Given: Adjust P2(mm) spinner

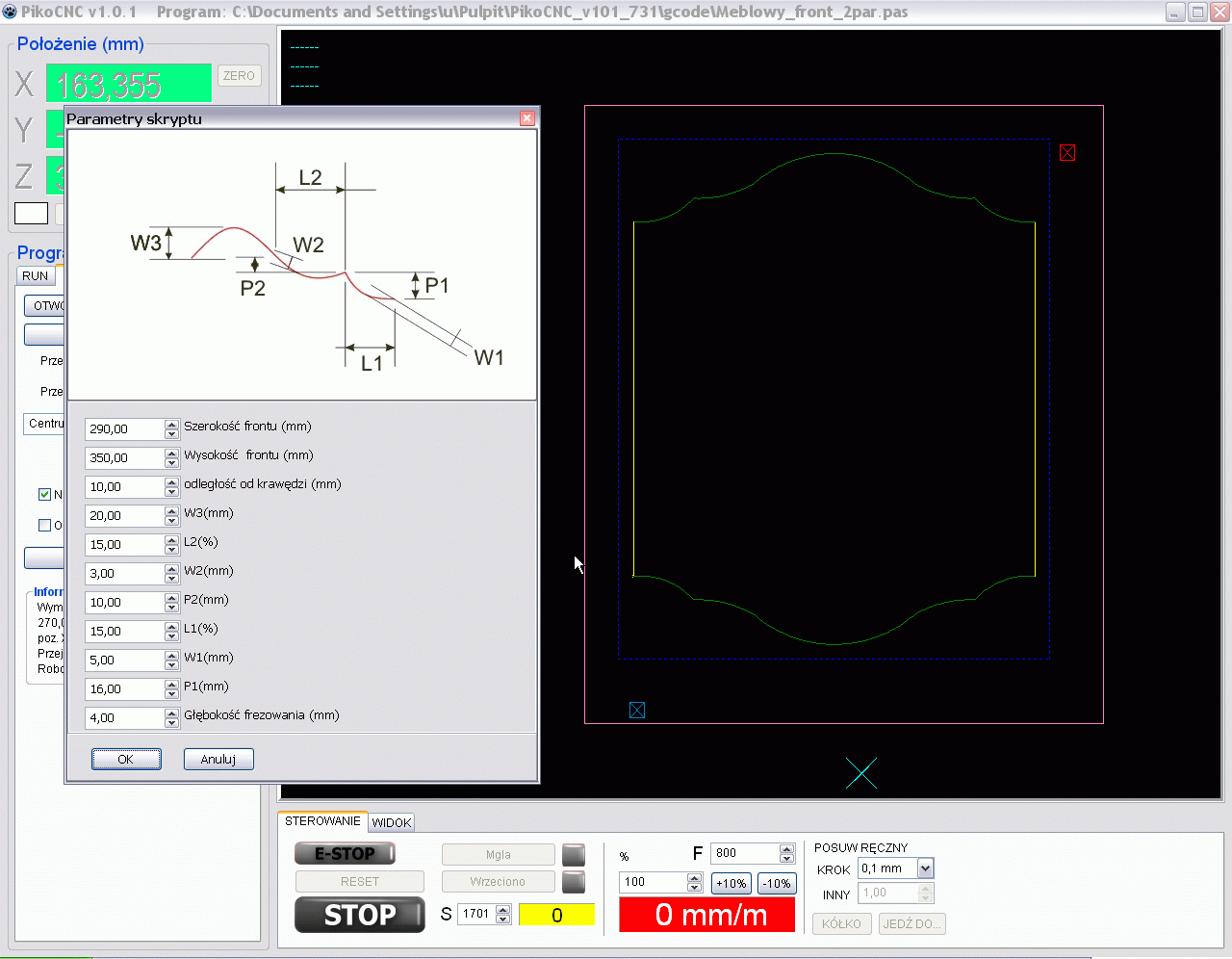Looking at the screenshot, I should coord(171,603).
